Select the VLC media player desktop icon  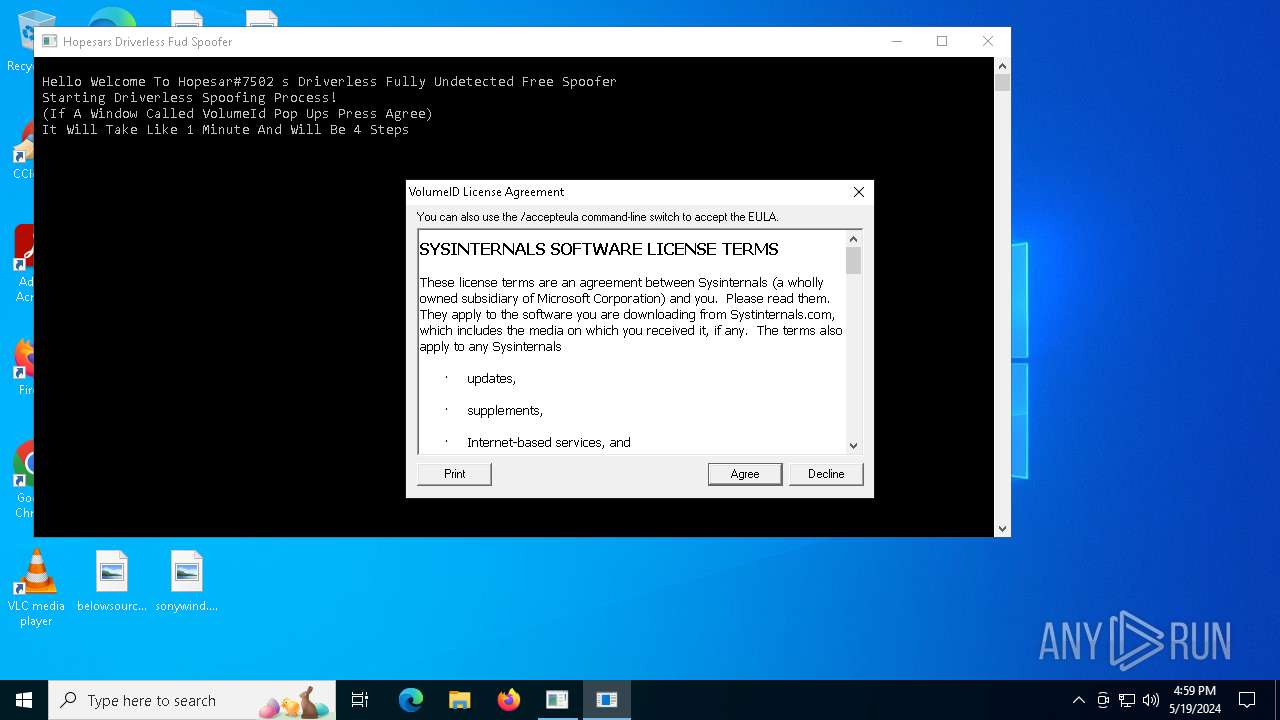36,588
